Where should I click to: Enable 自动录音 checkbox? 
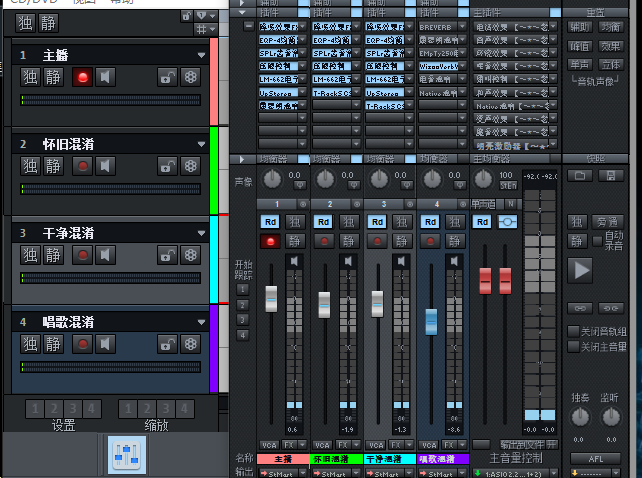597,241
